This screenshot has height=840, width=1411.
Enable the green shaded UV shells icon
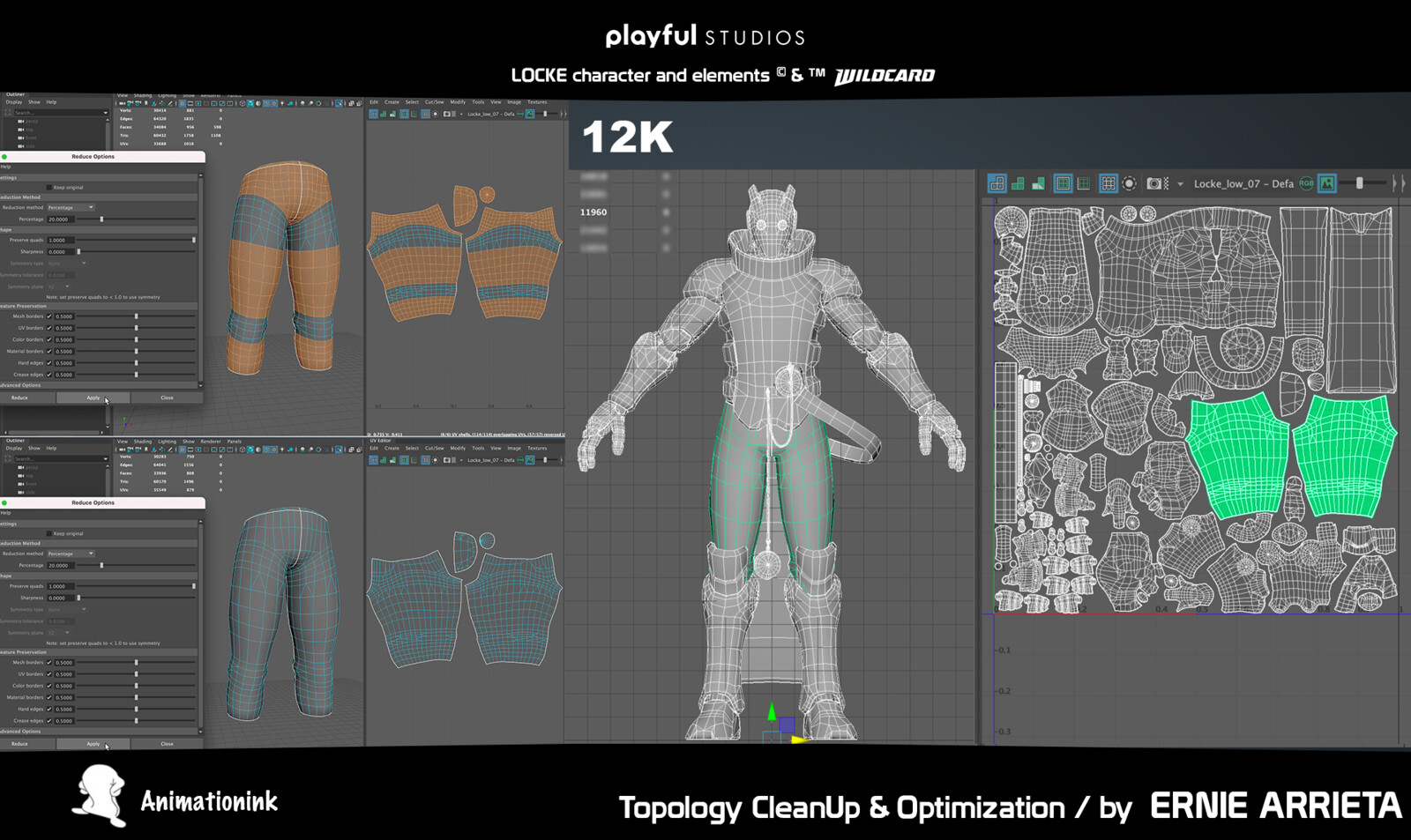(1018, 183)
